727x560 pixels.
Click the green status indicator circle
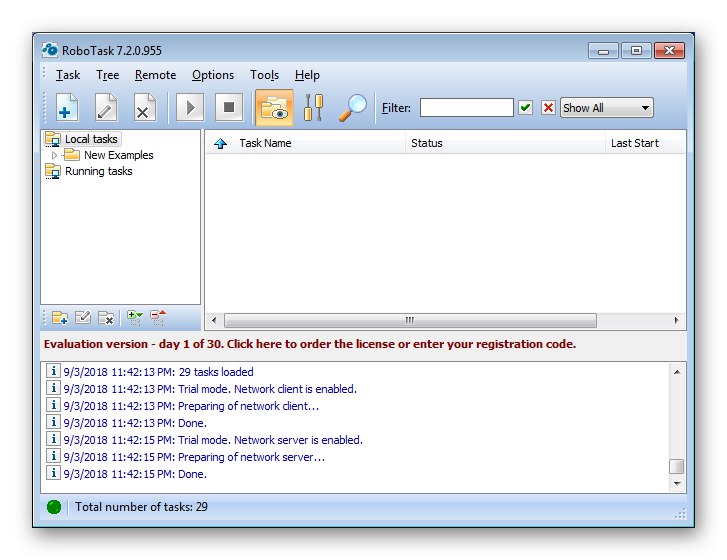[x=54, y=507]
